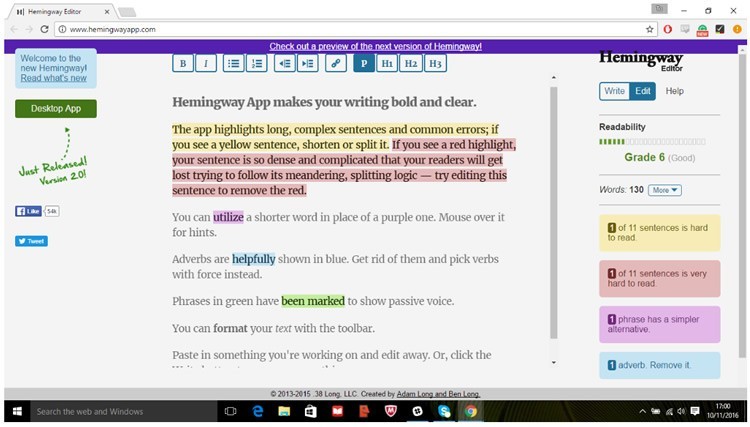The width and height of the screenshot is (750, 427).
Task: Set paragraph style with the P button
Action: (364, 63)
